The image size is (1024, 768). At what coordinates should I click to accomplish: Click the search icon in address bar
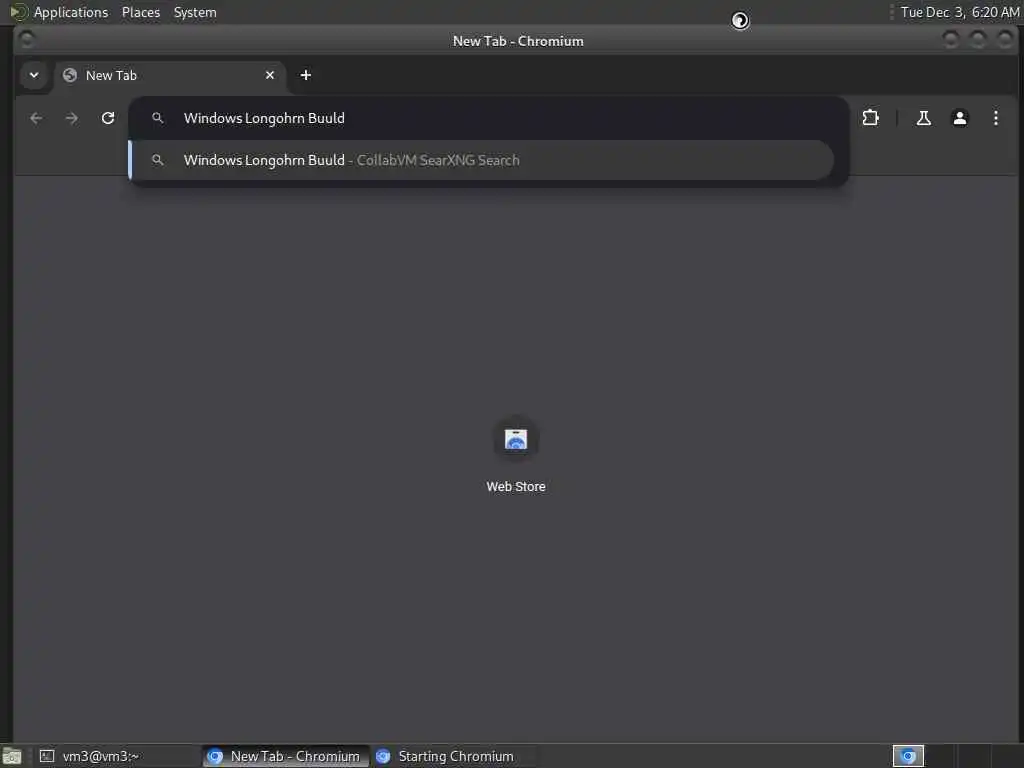click(x=157, y=118)
